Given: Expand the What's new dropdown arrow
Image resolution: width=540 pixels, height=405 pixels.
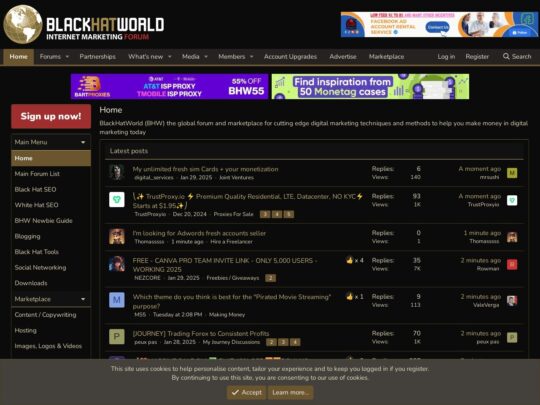Looking at the screenshot, I should (169, 56).
